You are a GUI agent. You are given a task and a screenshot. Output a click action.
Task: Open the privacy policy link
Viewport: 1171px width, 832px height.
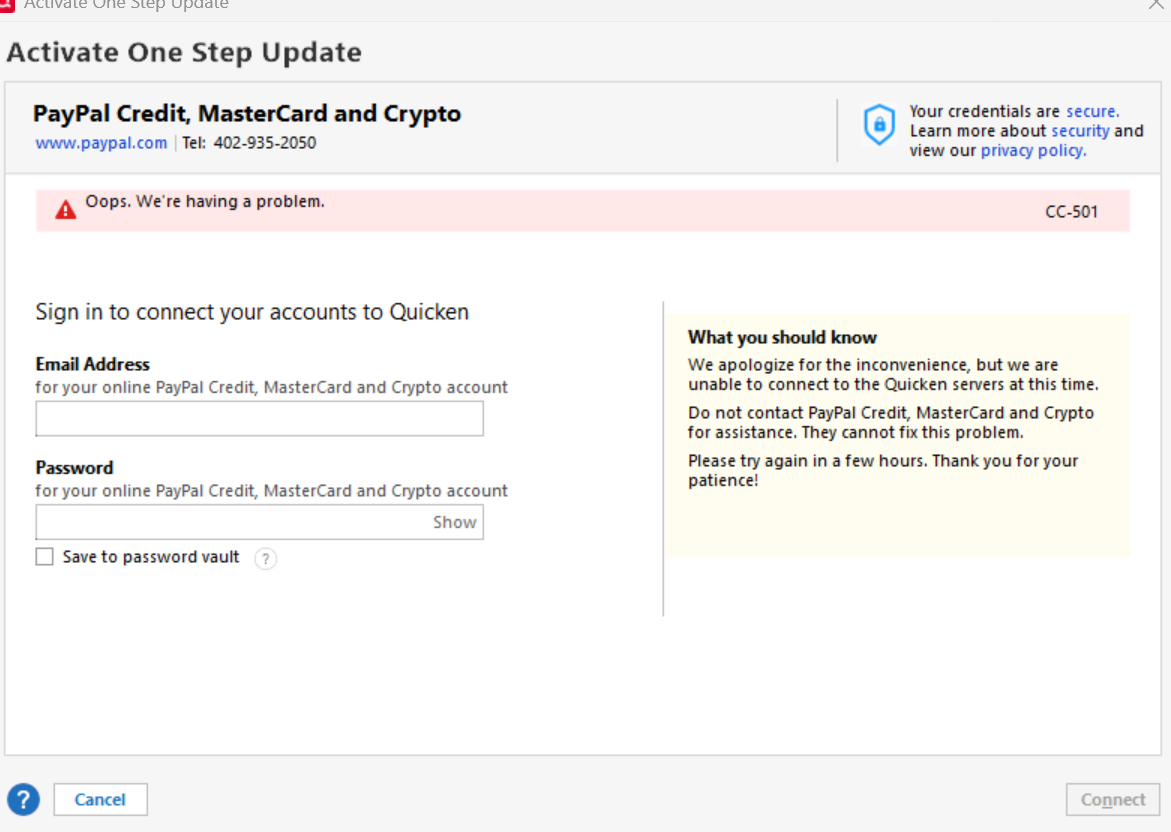tap(1034, 150)
